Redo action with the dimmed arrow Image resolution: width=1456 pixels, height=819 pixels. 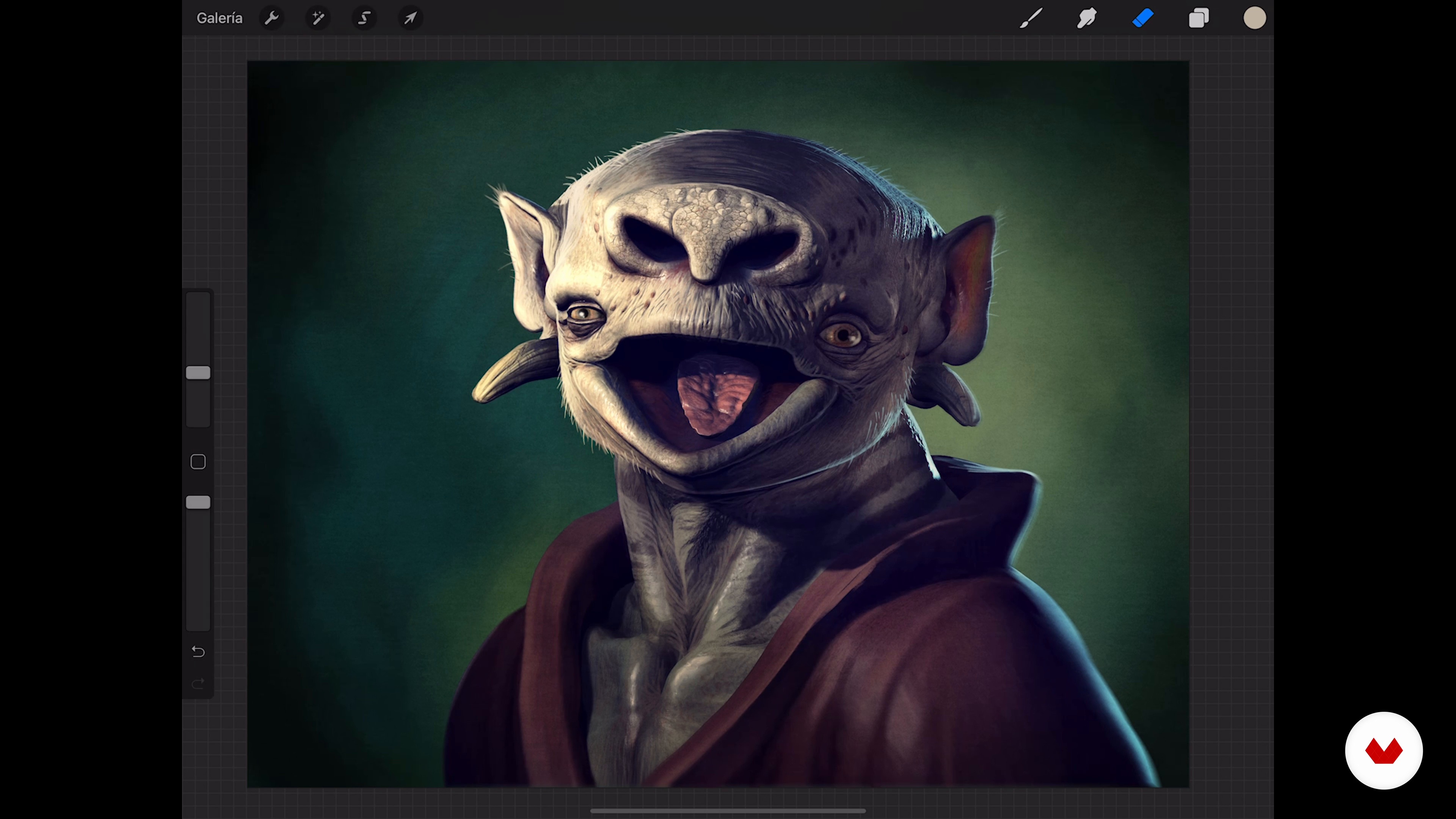click(x=198, y=684)
